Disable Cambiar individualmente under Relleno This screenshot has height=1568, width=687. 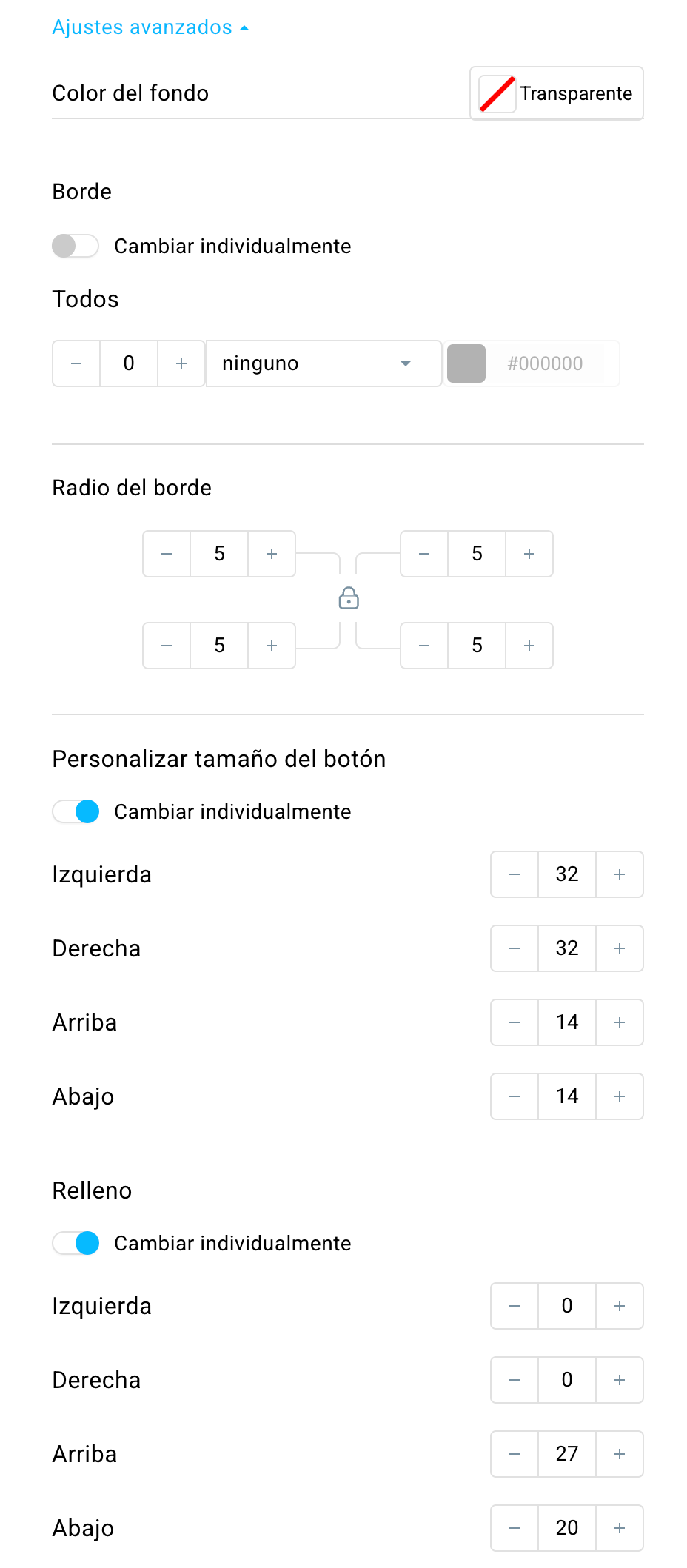76,1243
